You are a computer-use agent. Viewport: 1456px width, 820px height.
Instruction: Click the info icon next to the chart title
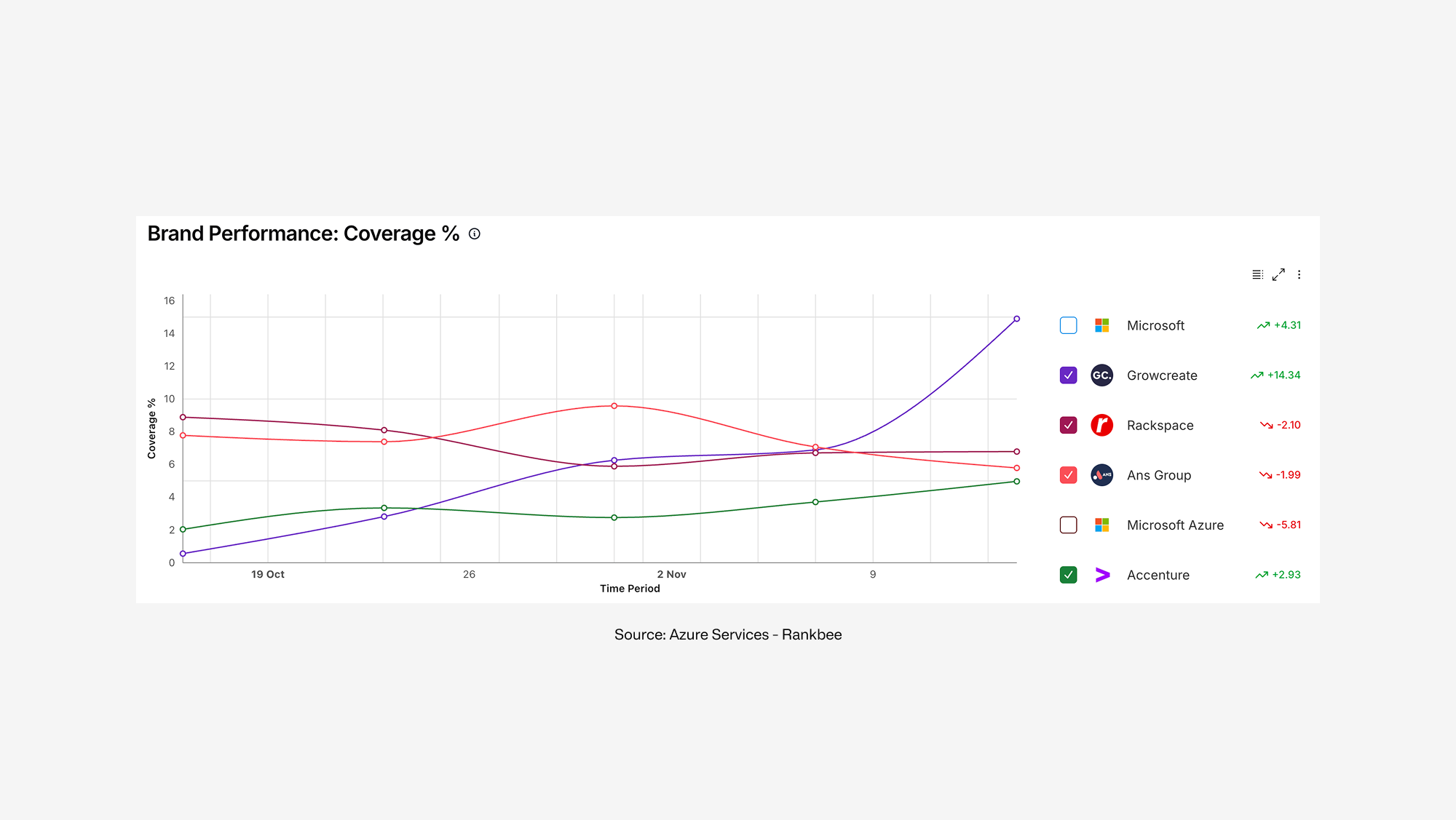tap(475, 234)
